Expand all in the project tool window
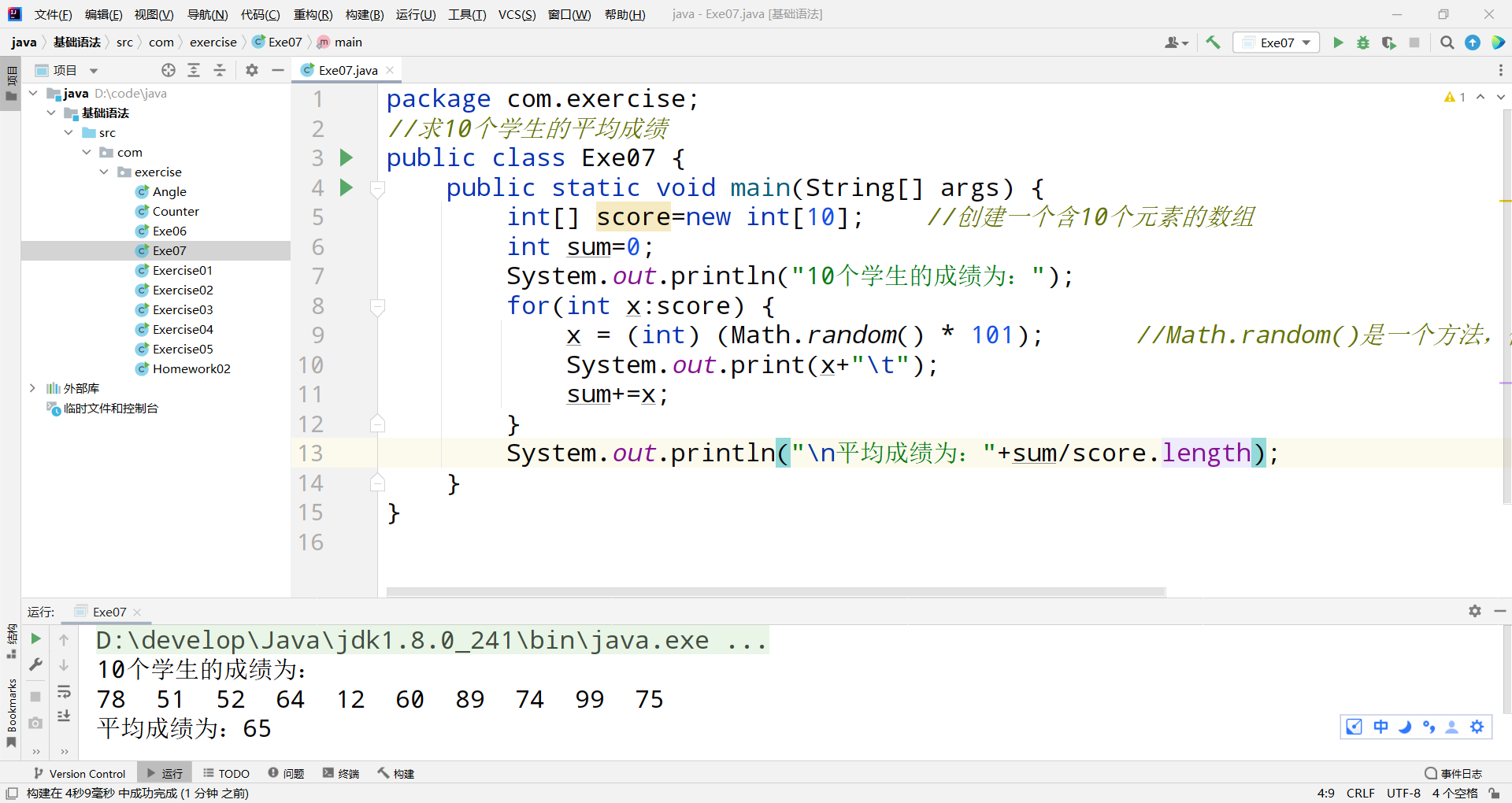This screenshot has height=803, width=1512. click(x=194, y=70)
